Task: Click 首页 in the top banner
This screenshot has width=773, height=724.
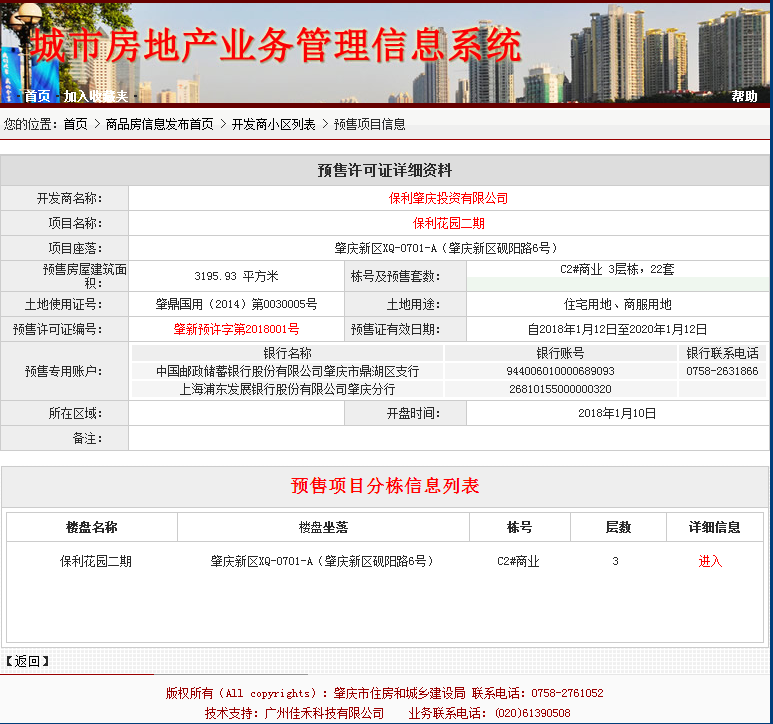Action: (37, 96)
